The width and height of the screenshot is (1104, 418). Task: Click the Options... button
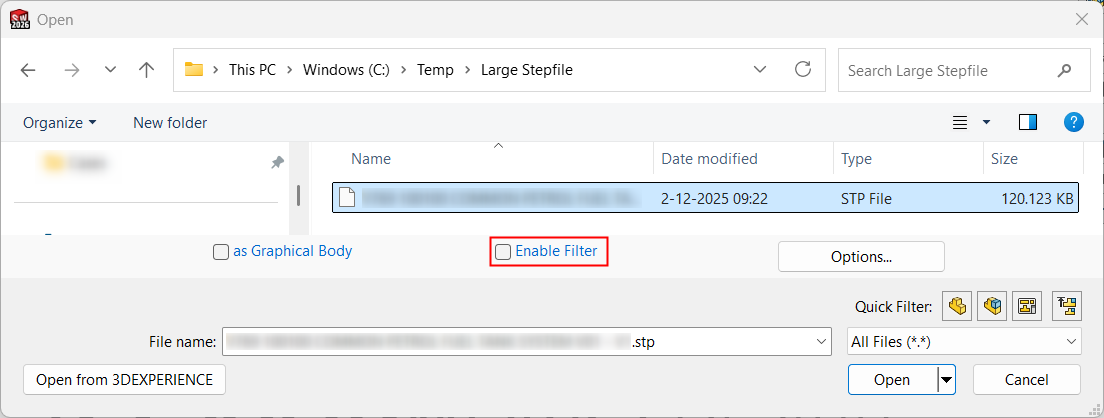(x=861, y=257)
